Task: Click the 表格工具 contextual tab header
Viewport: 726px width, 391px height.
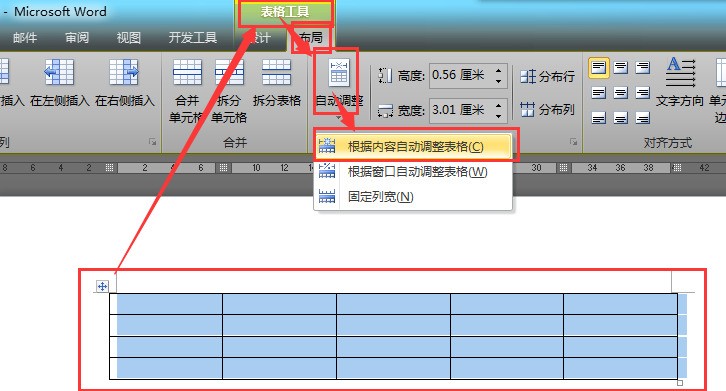Action: click(x=285, y=12)
